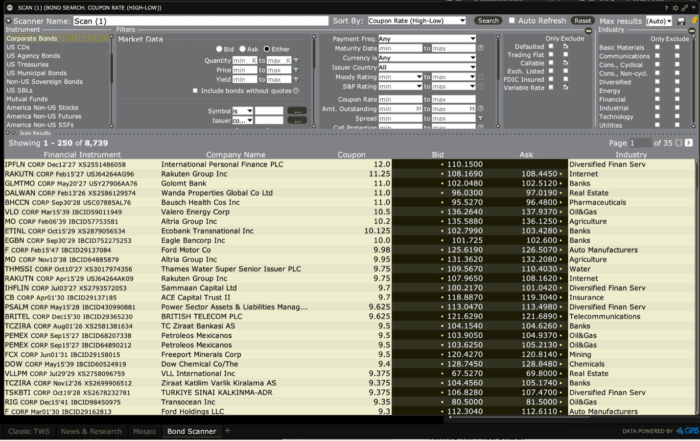Screen dimensions: 700x441
Task: Click the title bar dropdown arrow at far right
Action: [693, 8]
